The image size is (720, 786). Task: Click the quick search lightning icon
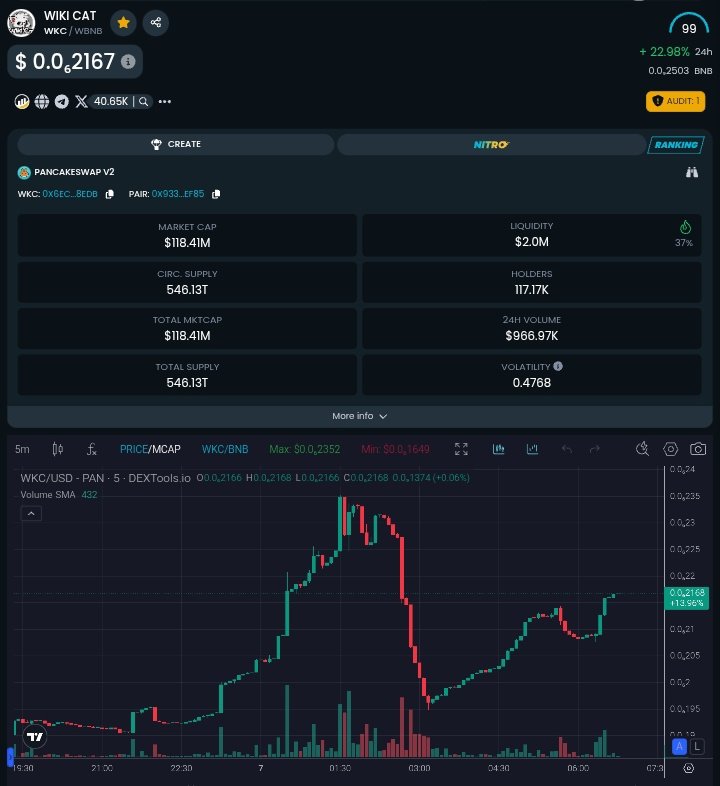[642, 449]
